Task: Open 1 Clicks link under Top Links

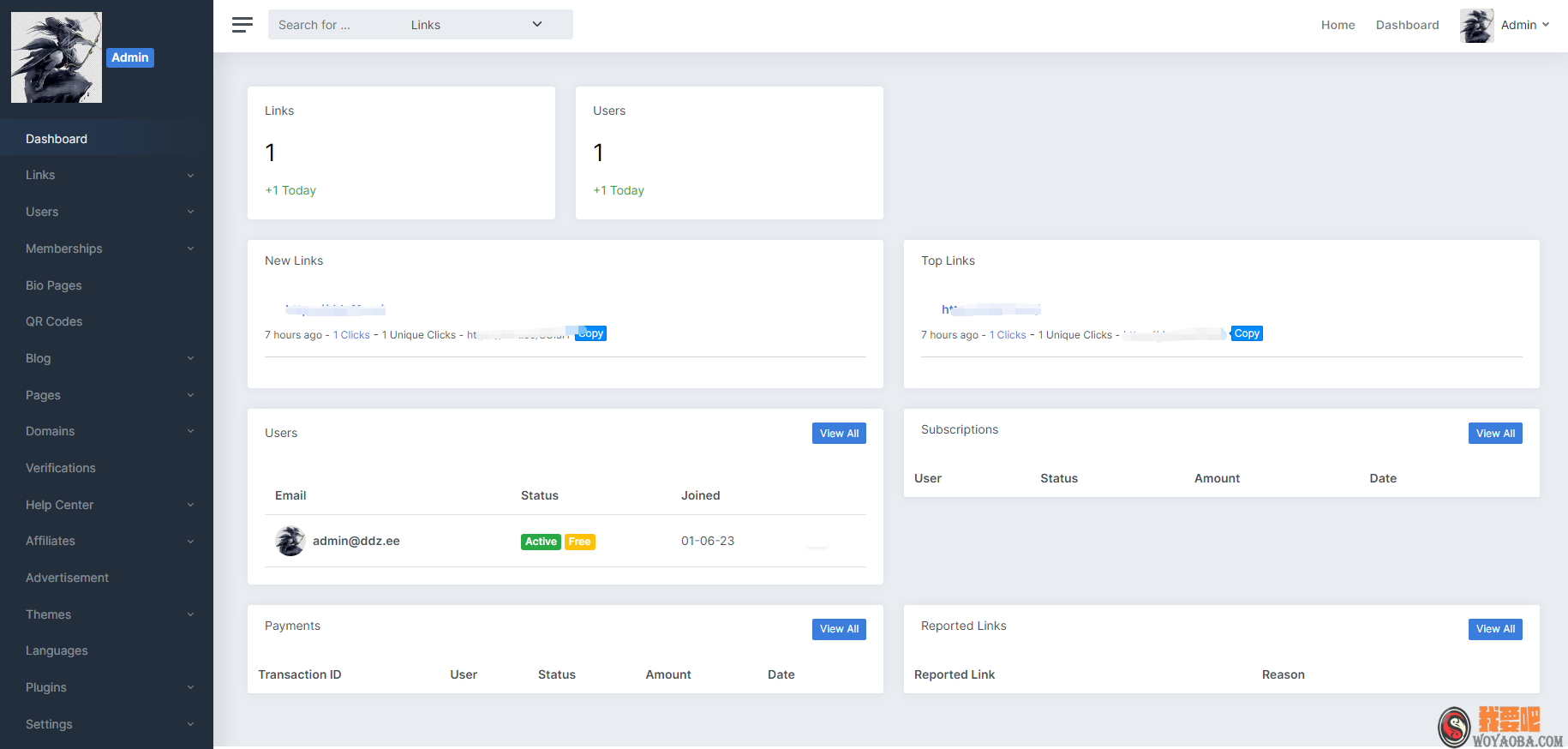Action: (1008, 335)
